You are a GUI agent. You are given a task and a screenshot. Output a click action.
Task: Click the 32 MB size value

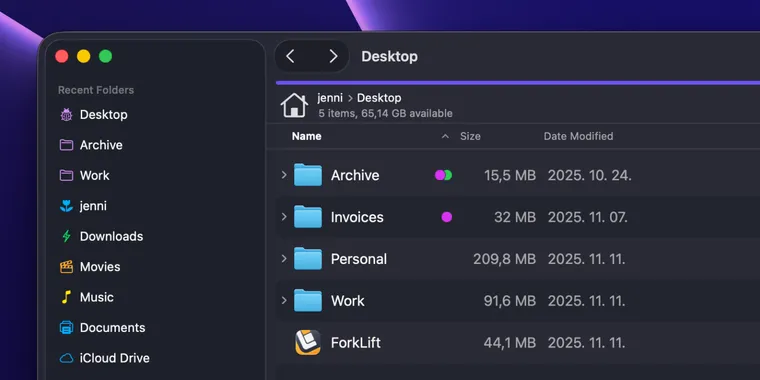click(x=515, y=217)
